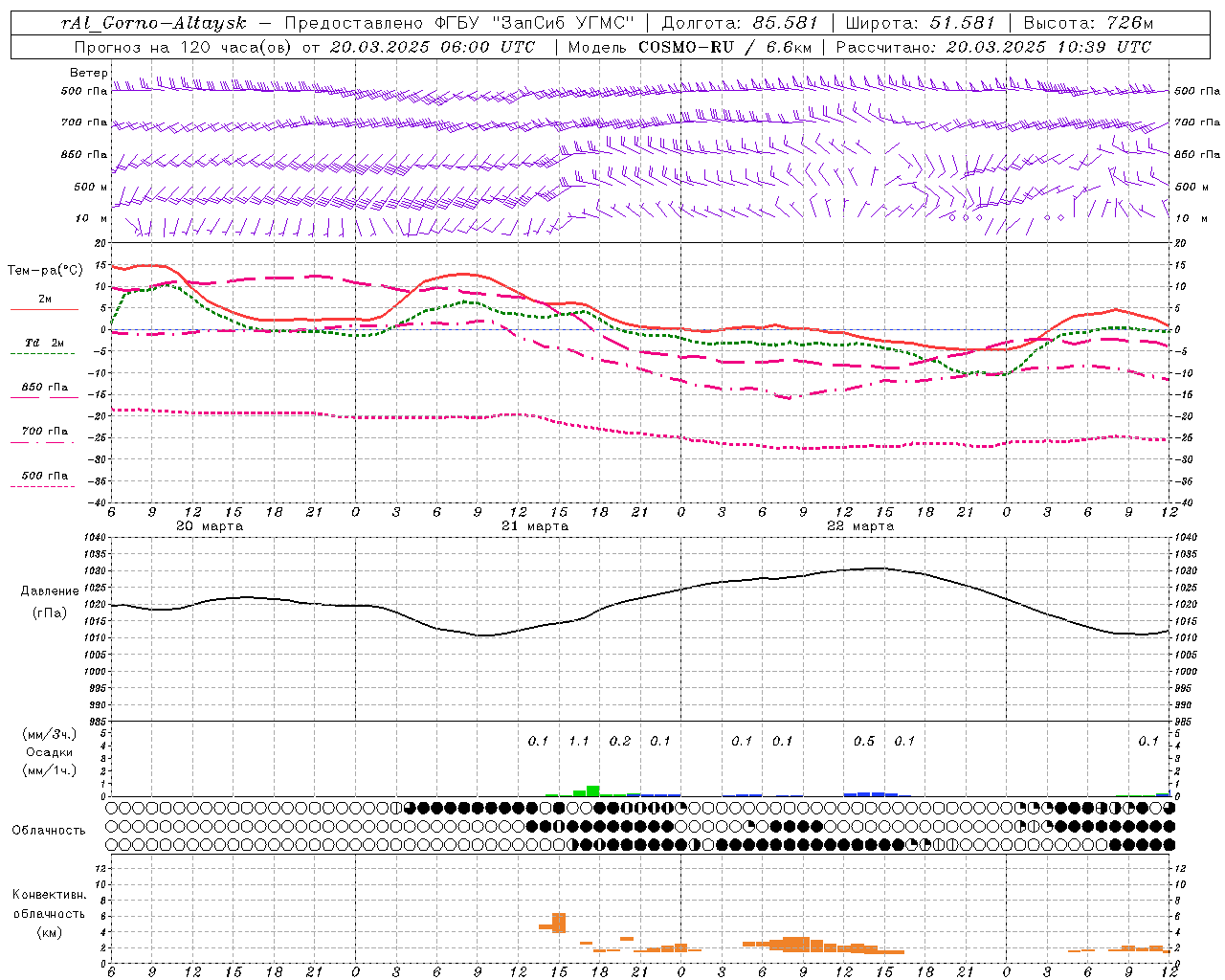
Task: Click the Модель COSMO-RU / 6.6км label
Action: coord(690,47)
